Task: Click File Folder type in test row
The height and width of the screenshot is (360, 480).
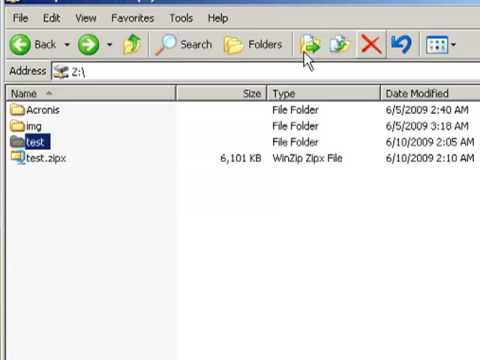Action: [295, 142]
